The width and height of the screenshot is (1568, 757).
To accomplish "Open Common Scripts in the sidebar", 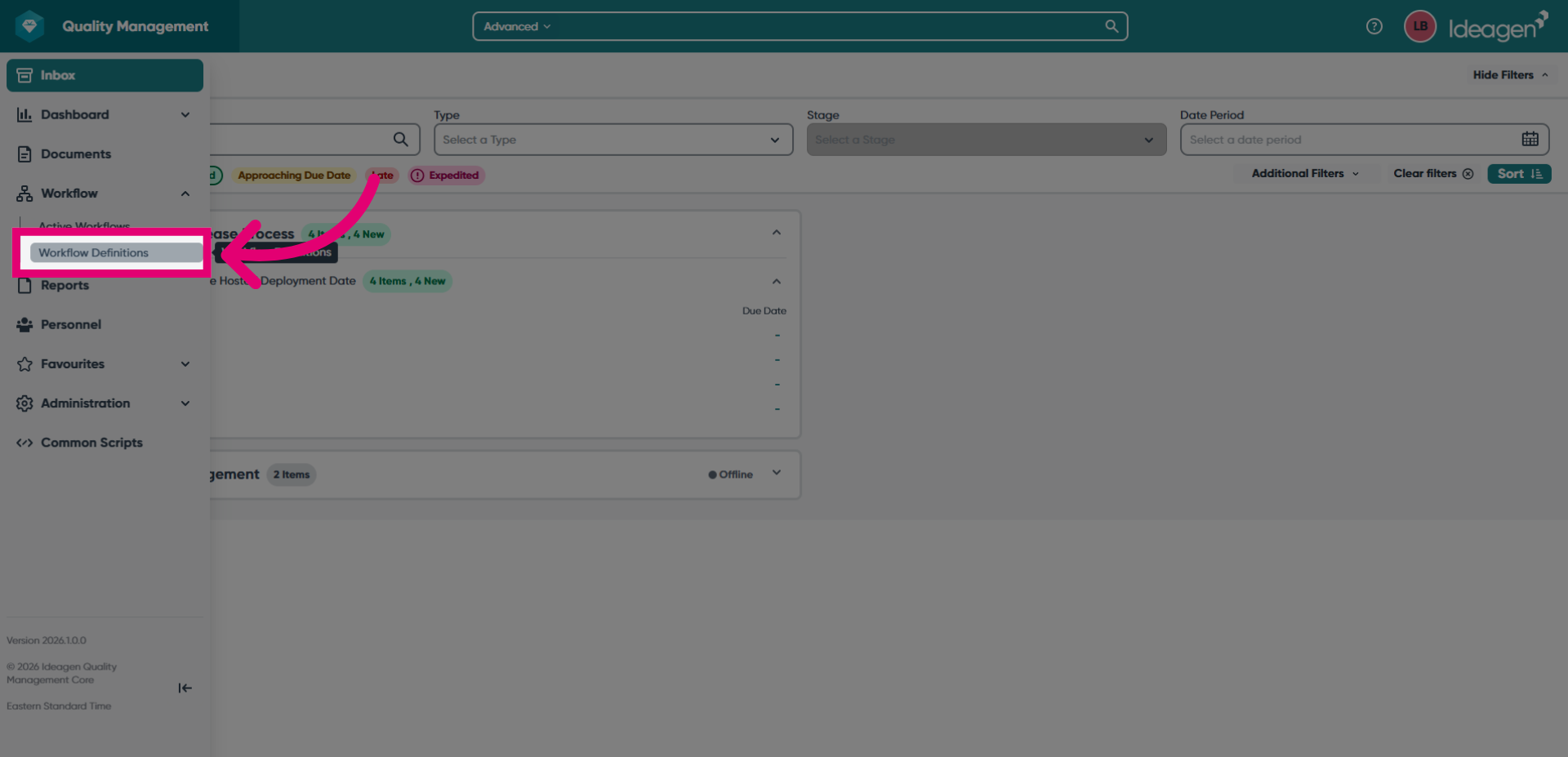I will [105, 443].
